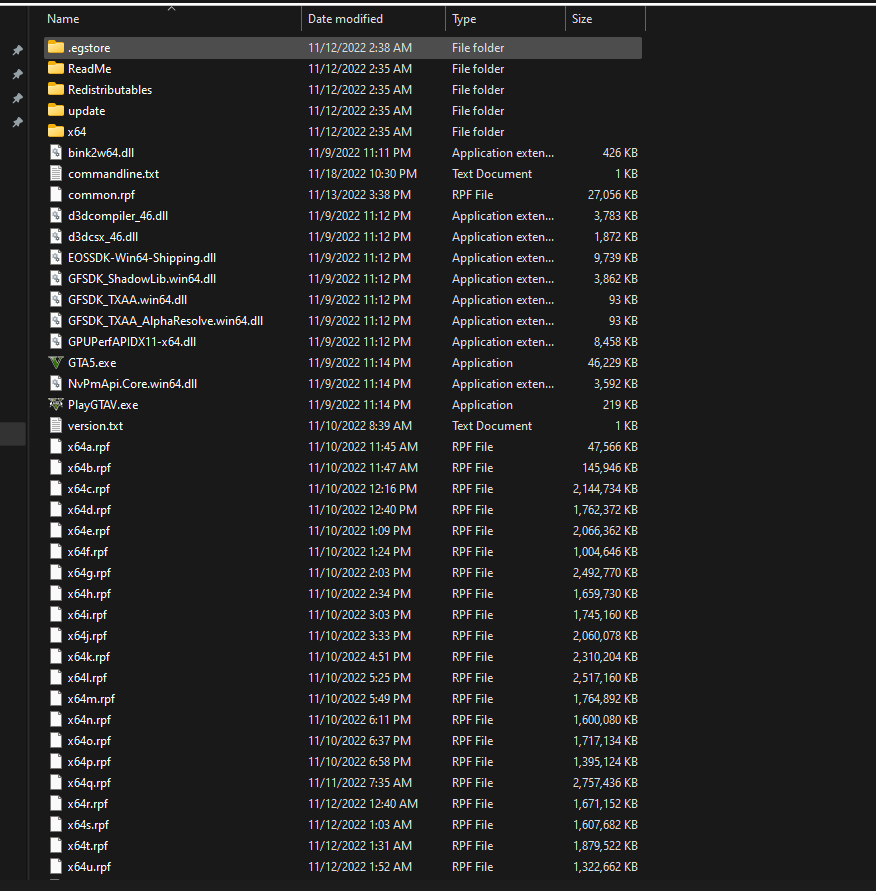Click the version.txt file icon
This screenshot has width=876, height=891.
tap(55, 425)
